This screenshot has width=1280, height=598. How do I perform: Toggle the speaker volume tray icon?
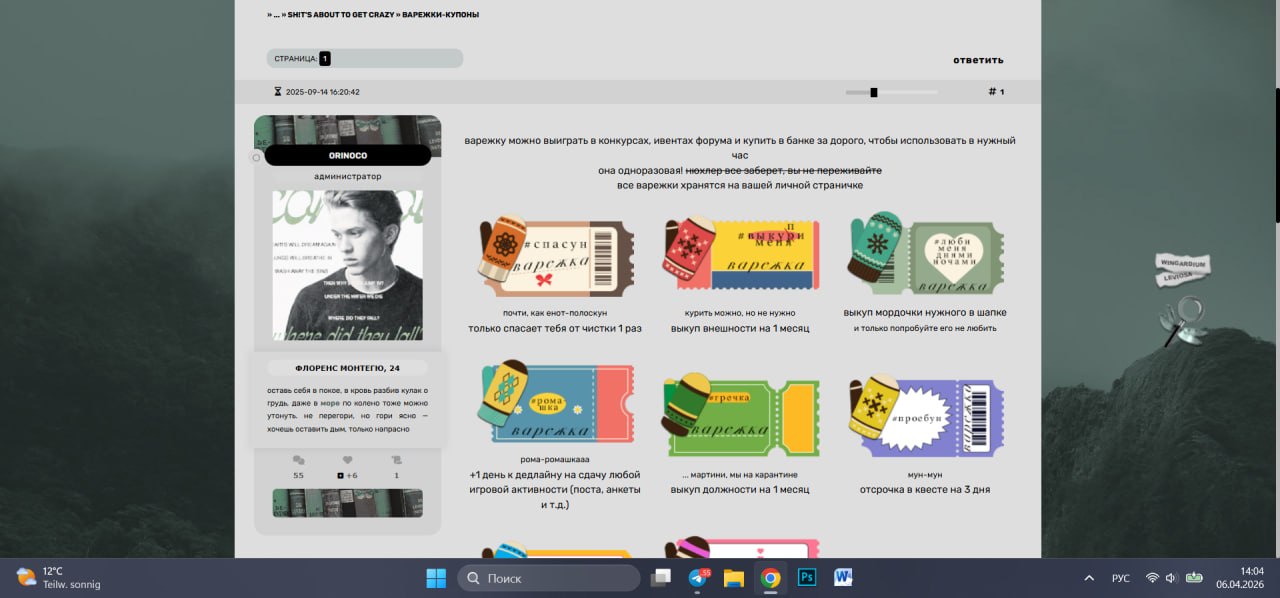coord(1171,578)
